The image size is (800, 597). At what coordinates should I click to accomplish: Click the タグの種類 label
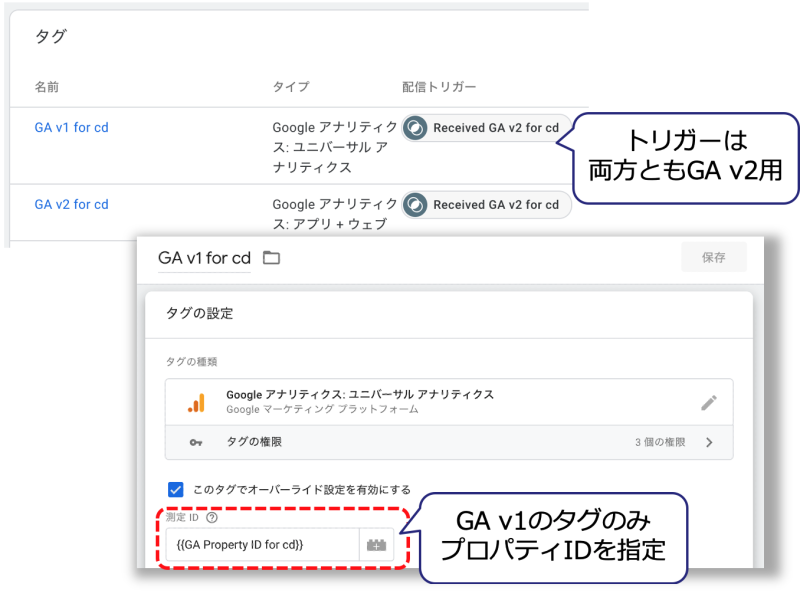191,362
